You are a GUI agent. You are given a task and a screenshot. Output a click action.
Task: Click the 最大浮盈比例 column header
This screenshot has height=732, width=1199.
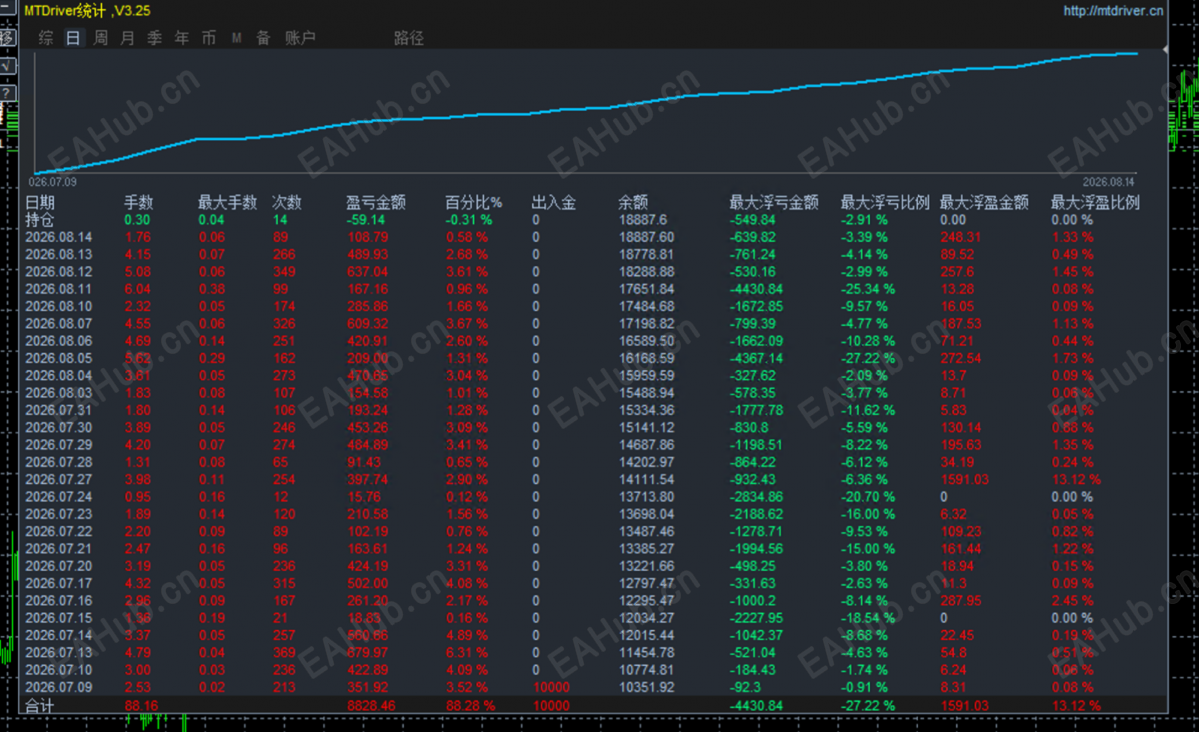(1095, 203)
